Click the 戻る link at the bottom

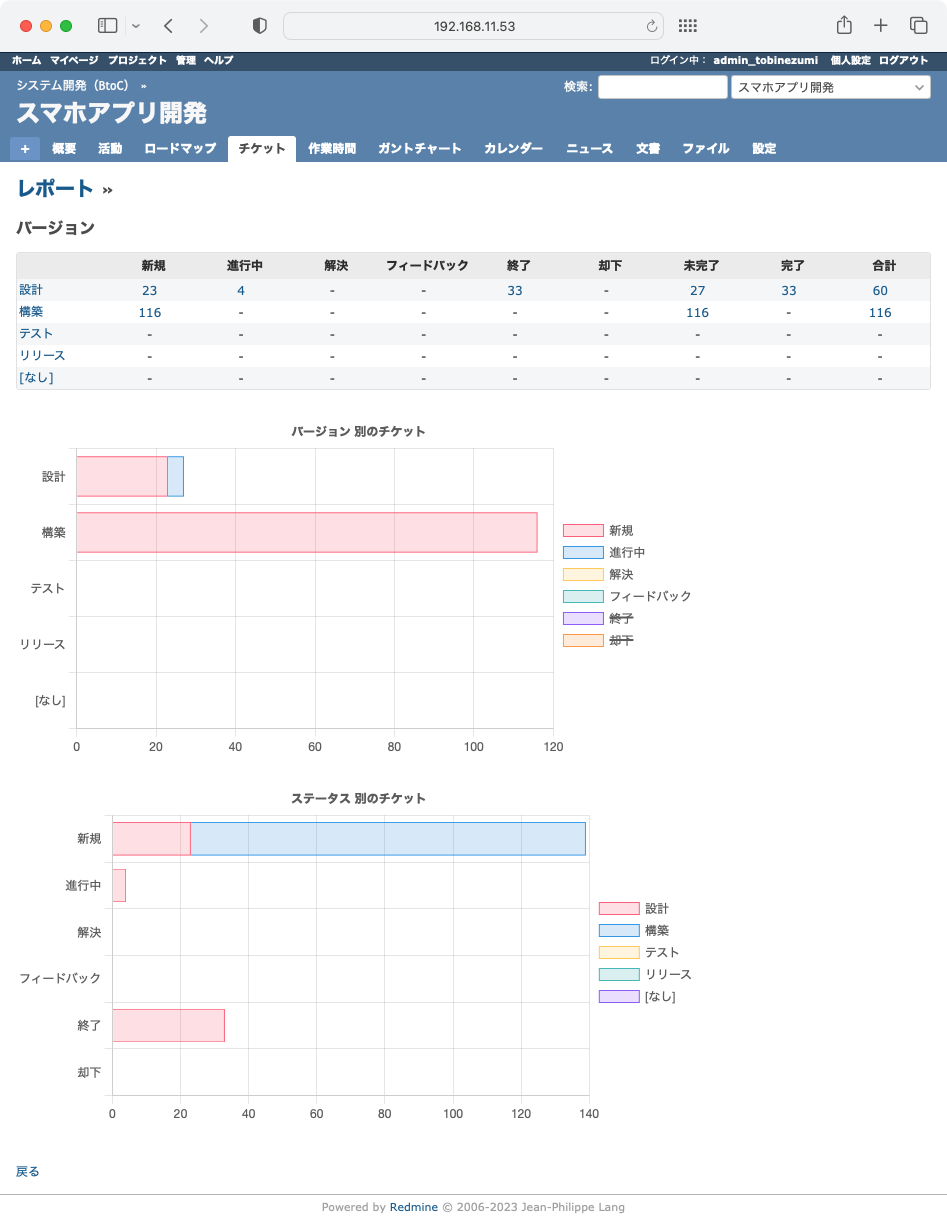[27, 1171]
